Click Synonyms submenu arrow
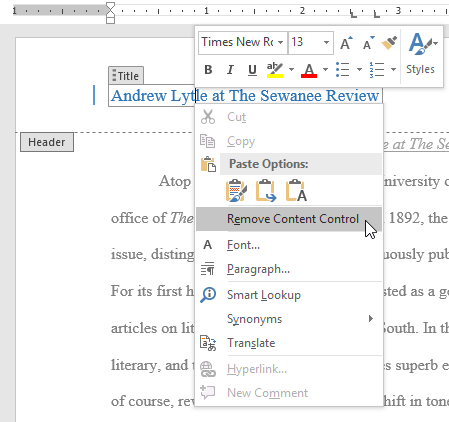The image size is (449, 422). pos(371,319)
